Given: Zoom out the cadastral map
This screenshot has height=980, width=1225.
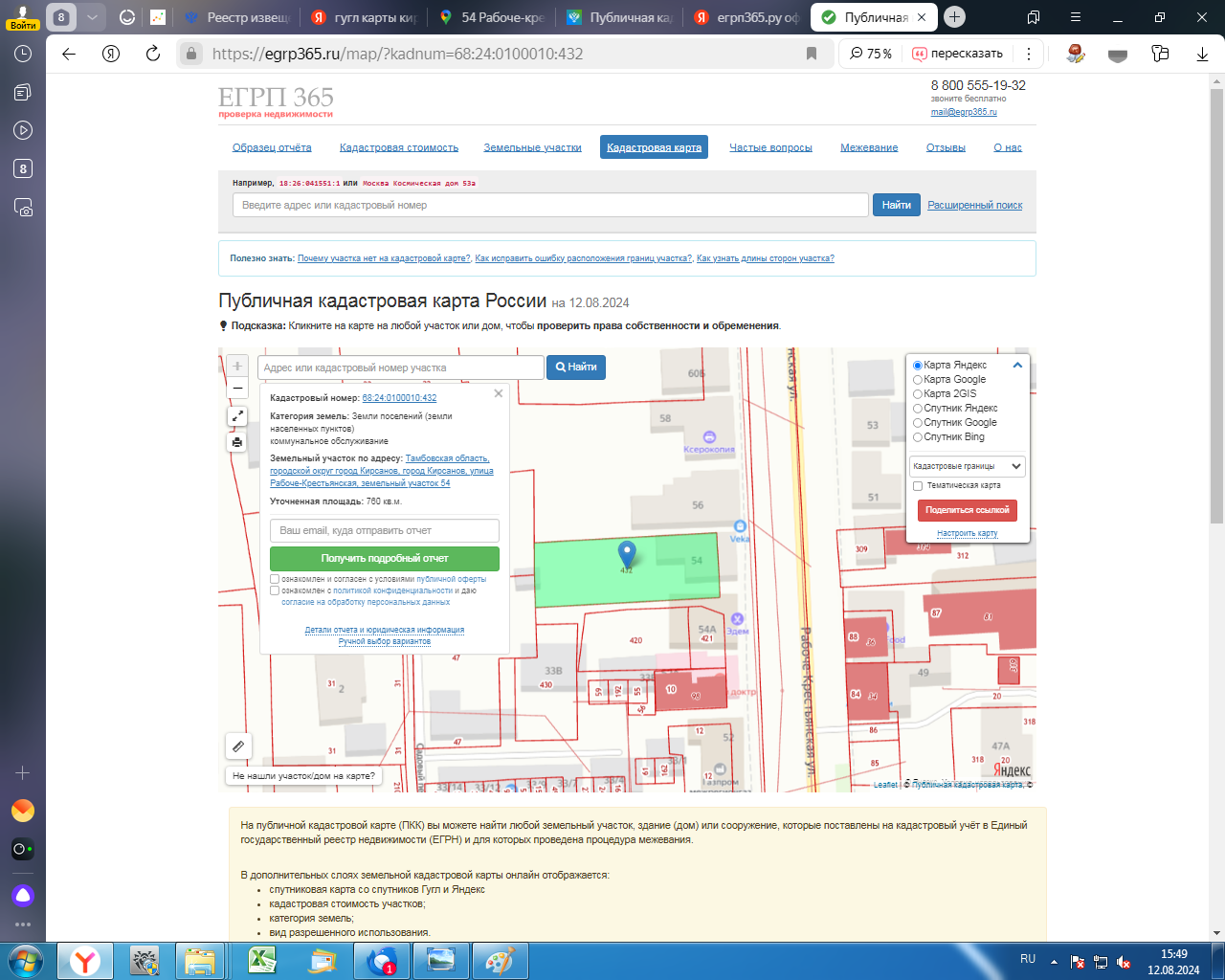Looking at the screenshot, I should tap(237, 389).
